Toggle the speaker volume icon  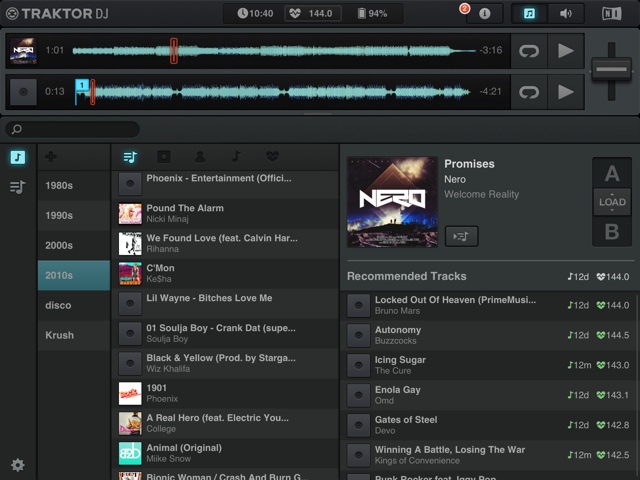566,13
